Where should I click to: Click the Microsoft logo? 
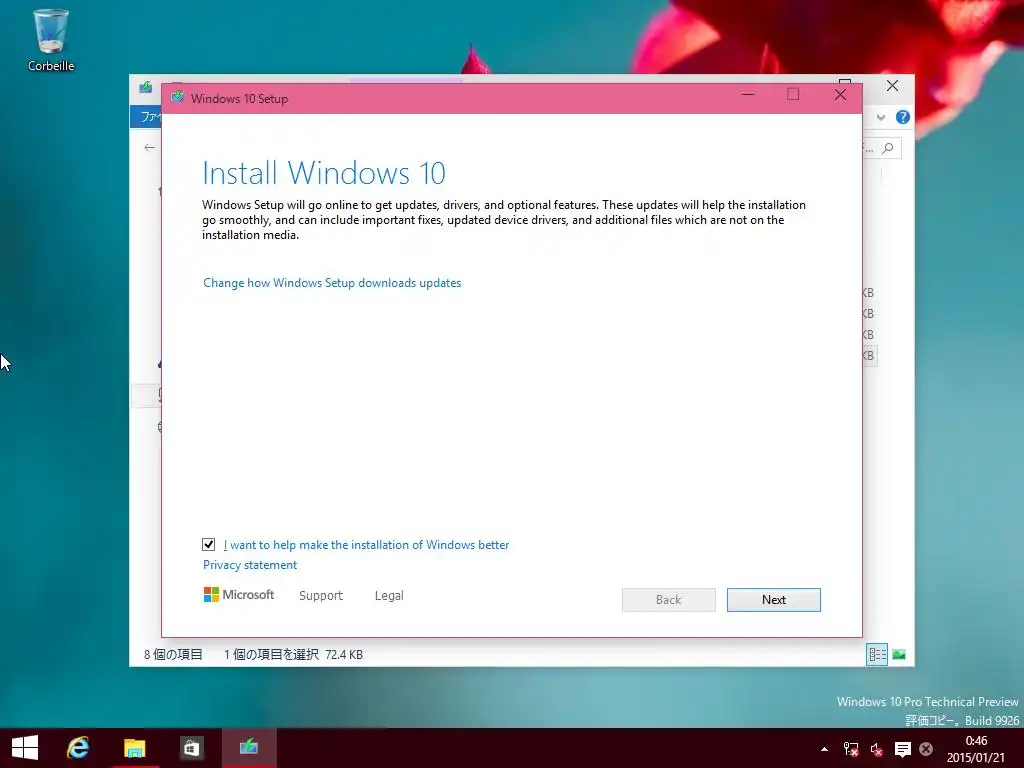click(239, 594)
